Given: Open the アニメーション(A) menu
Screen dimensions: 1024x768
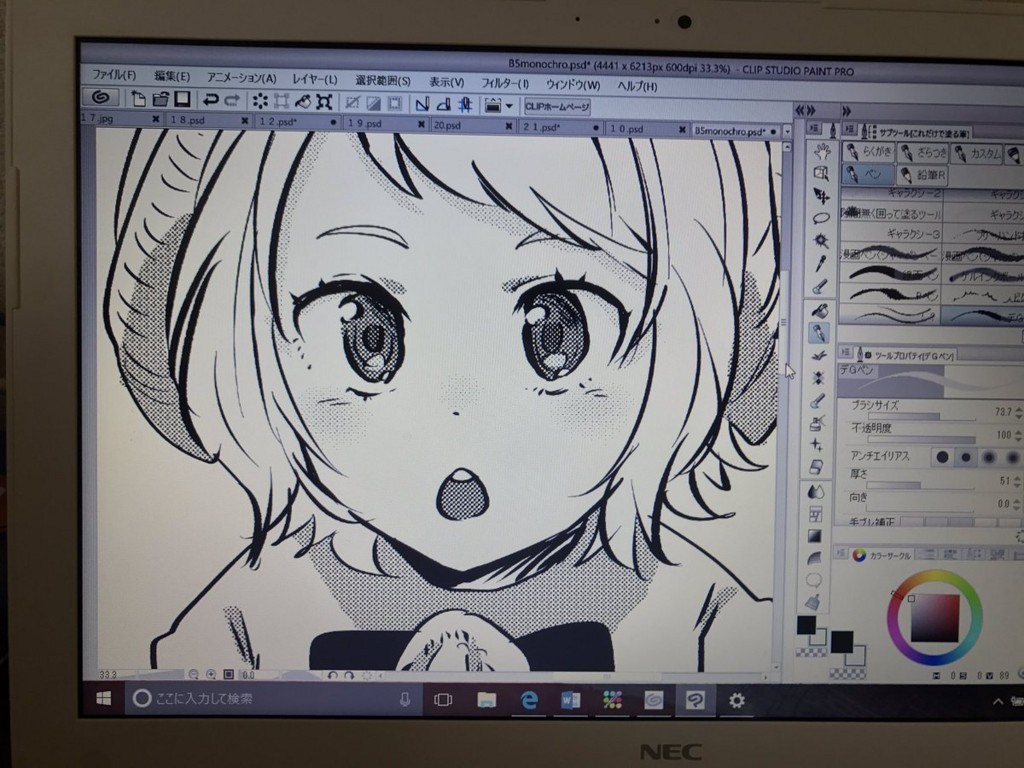Looking at the screenshot, I should [x=242, y=78].
